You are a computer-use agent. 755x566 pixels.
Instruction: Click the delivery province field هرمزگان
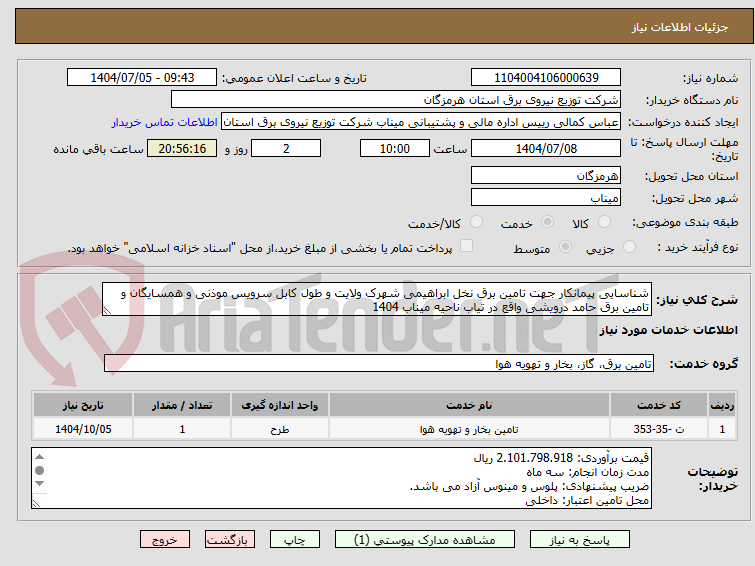546,175
